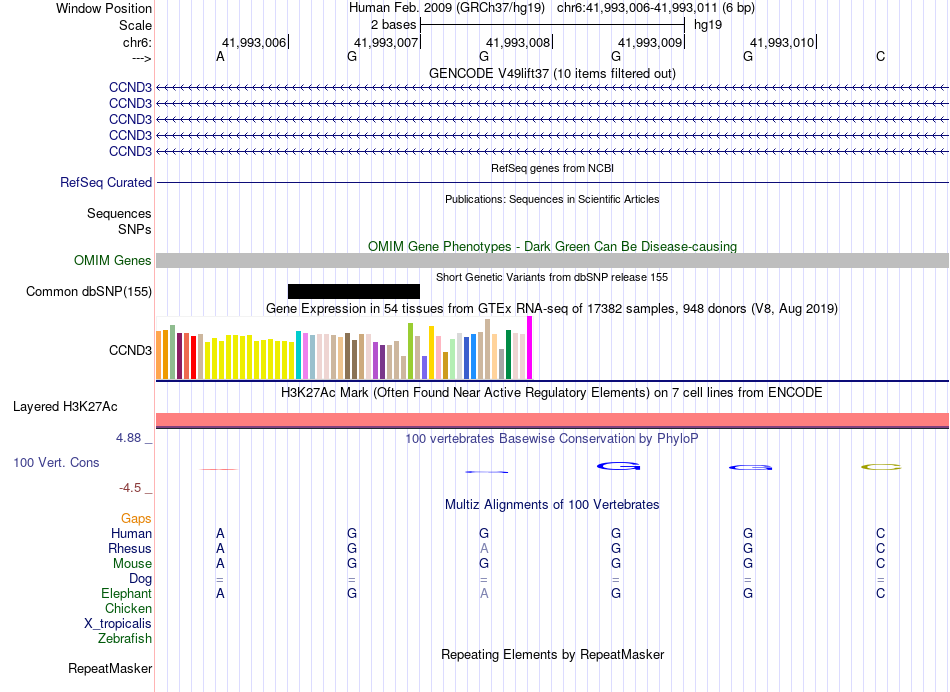Click the OMIM Gene Phenotypes green title
This screenshot has width=950, height=692.
point(552,247)
